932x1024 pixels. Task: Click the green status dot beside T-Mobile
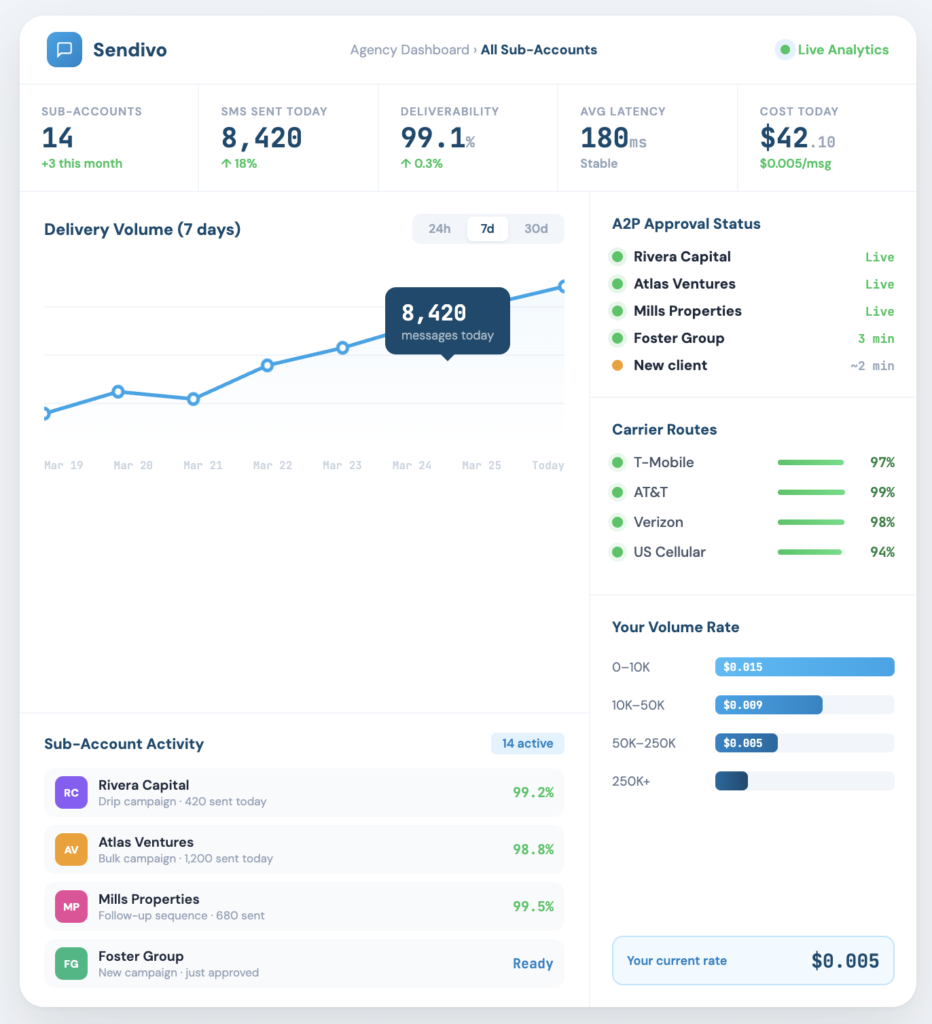coord(617,463)
